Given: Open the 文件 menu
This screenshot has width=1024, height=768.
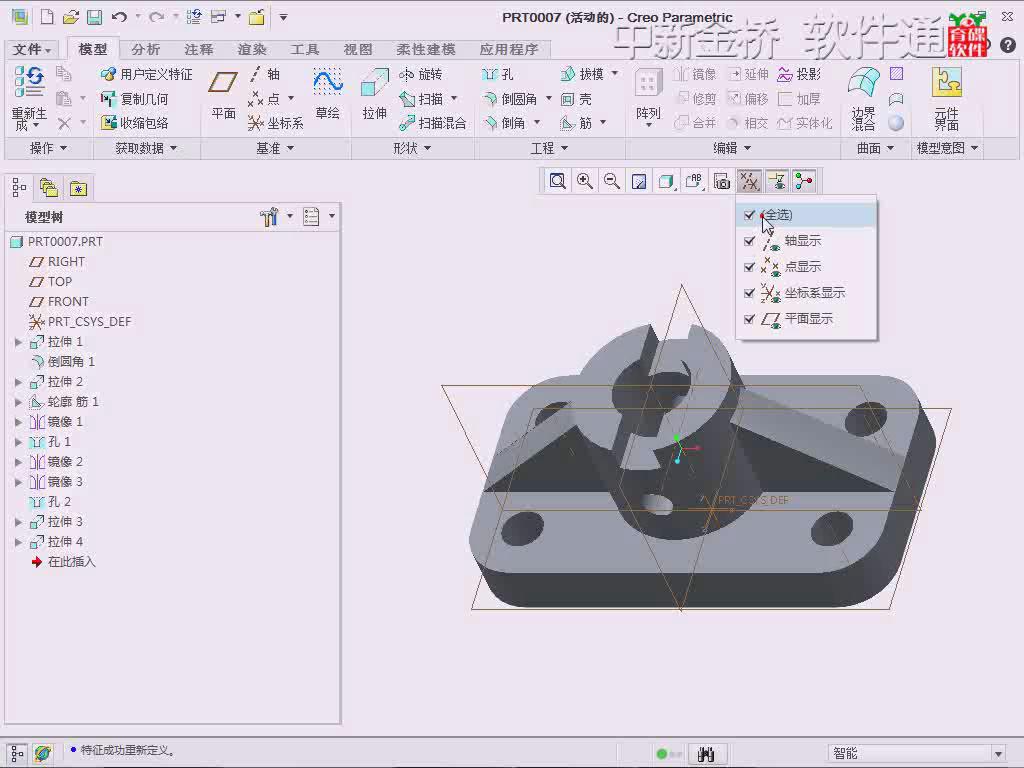Looking at the screenshot, I should [x=31, y=49].
